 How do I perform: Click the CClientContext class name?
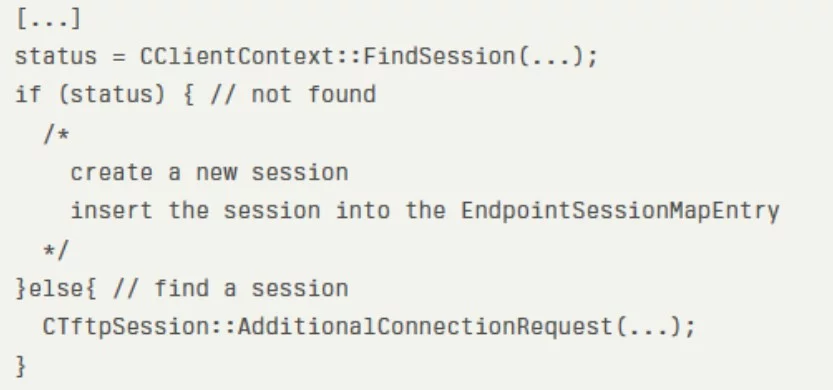[x=237, y=56]
